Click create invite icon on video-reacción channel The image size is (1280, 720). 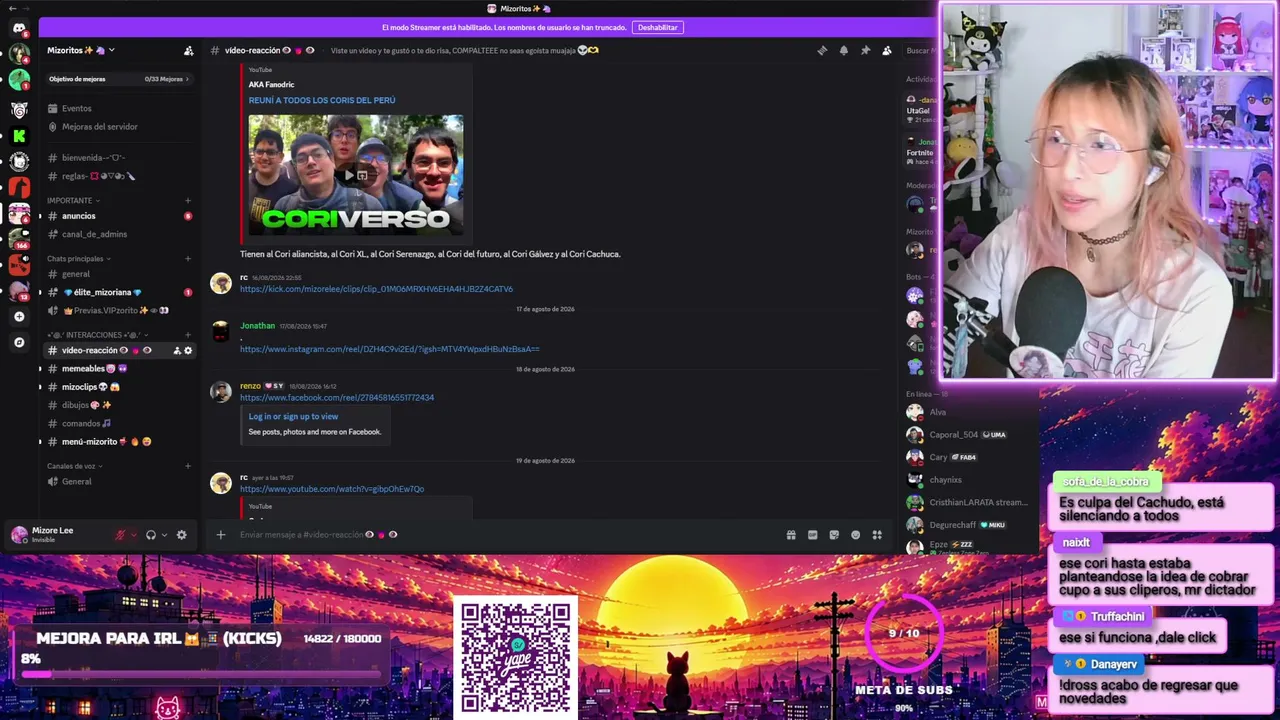coord(177,351)
